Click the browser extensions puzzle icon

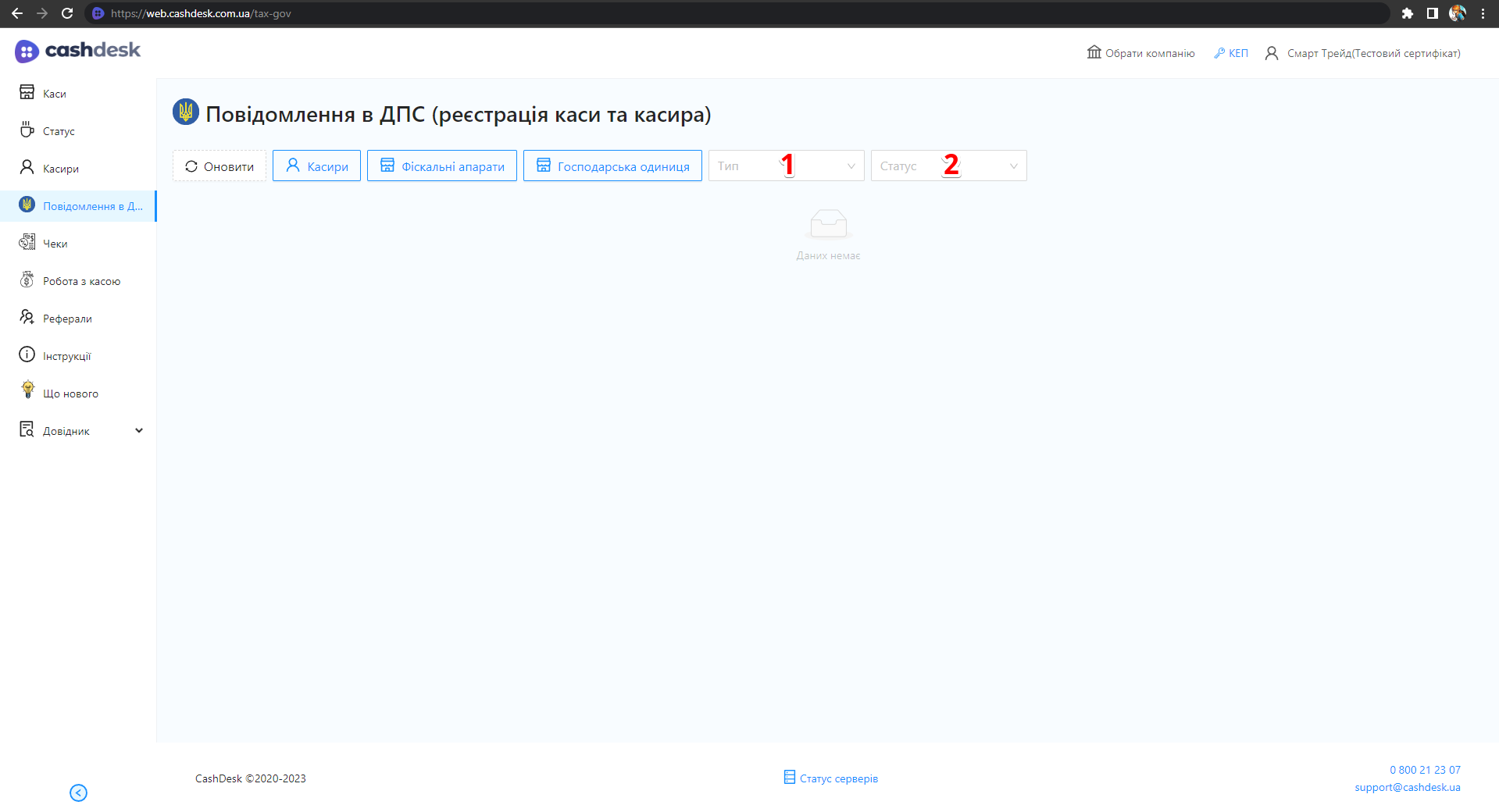click(1407, 13)
